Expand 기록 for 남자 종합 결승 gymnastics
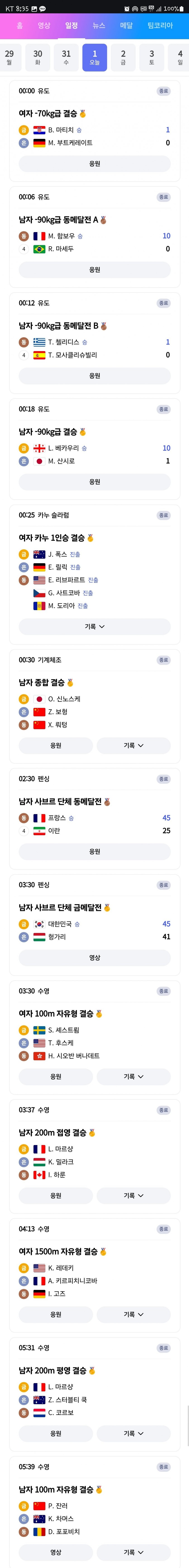This screenshot has width=189, height=1568. 134,745
